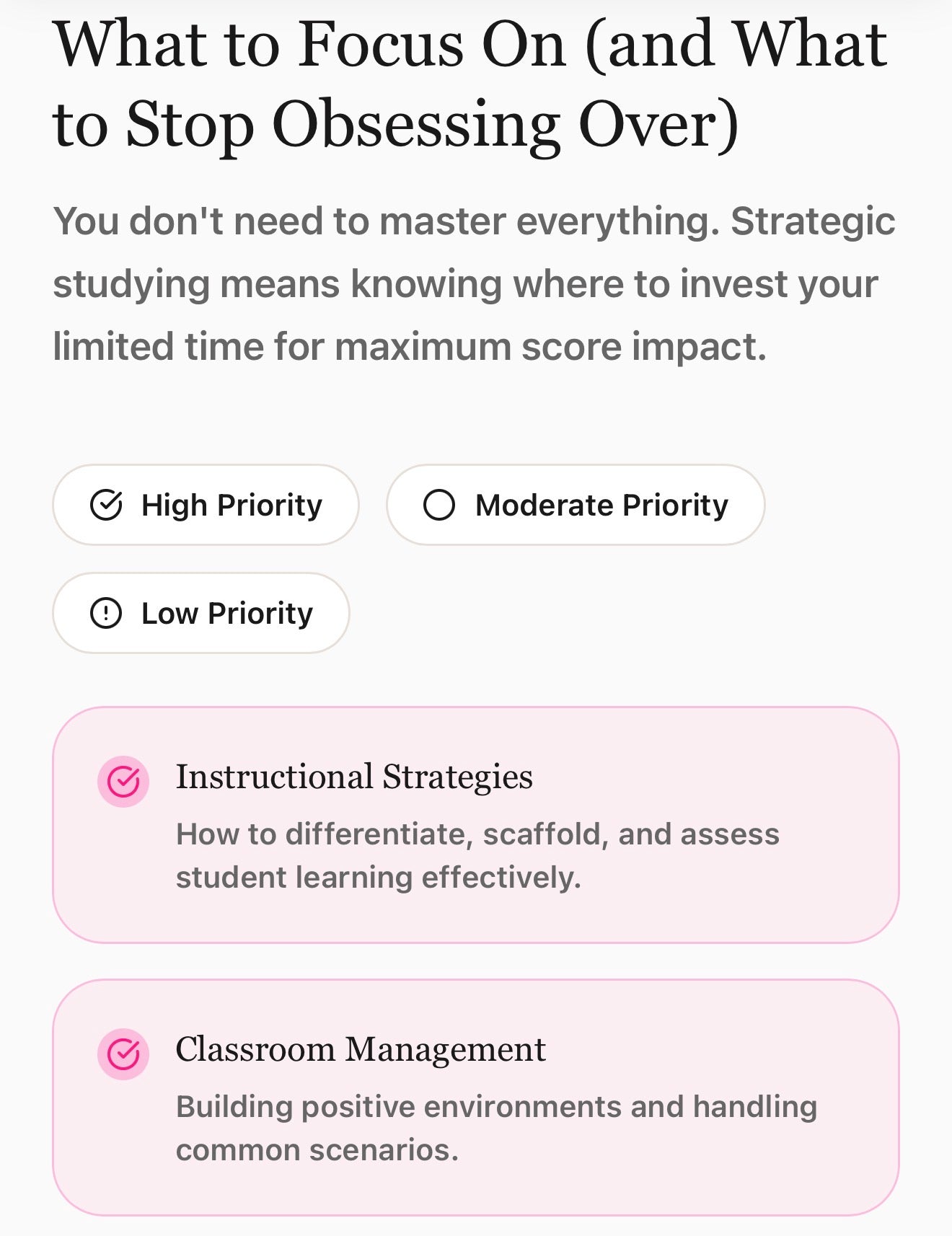952x1236 pixels.
Task: Click the "Low Priority" label text
Action: (x=227, y=614)
